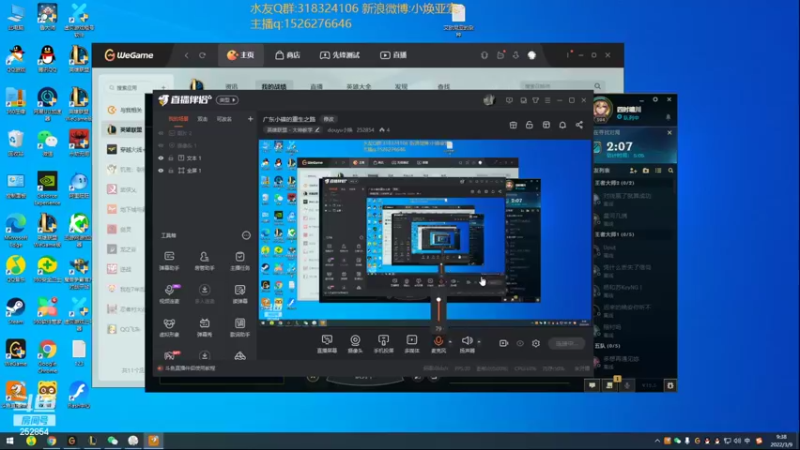Start recording with the record icon

click(503, 343)
